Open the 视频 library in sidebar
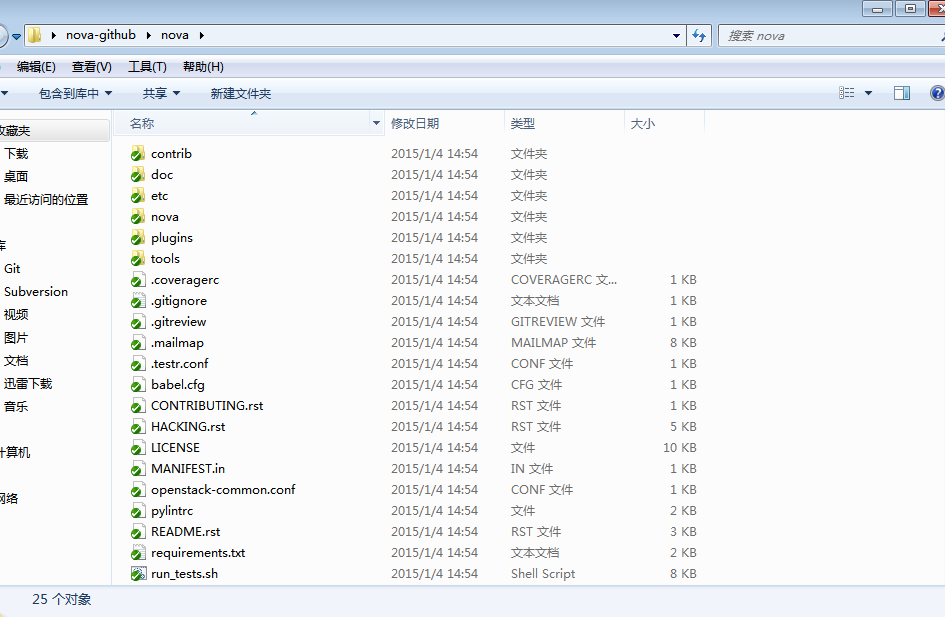This screenshot has width=945, height=617. tap(16, 315)
